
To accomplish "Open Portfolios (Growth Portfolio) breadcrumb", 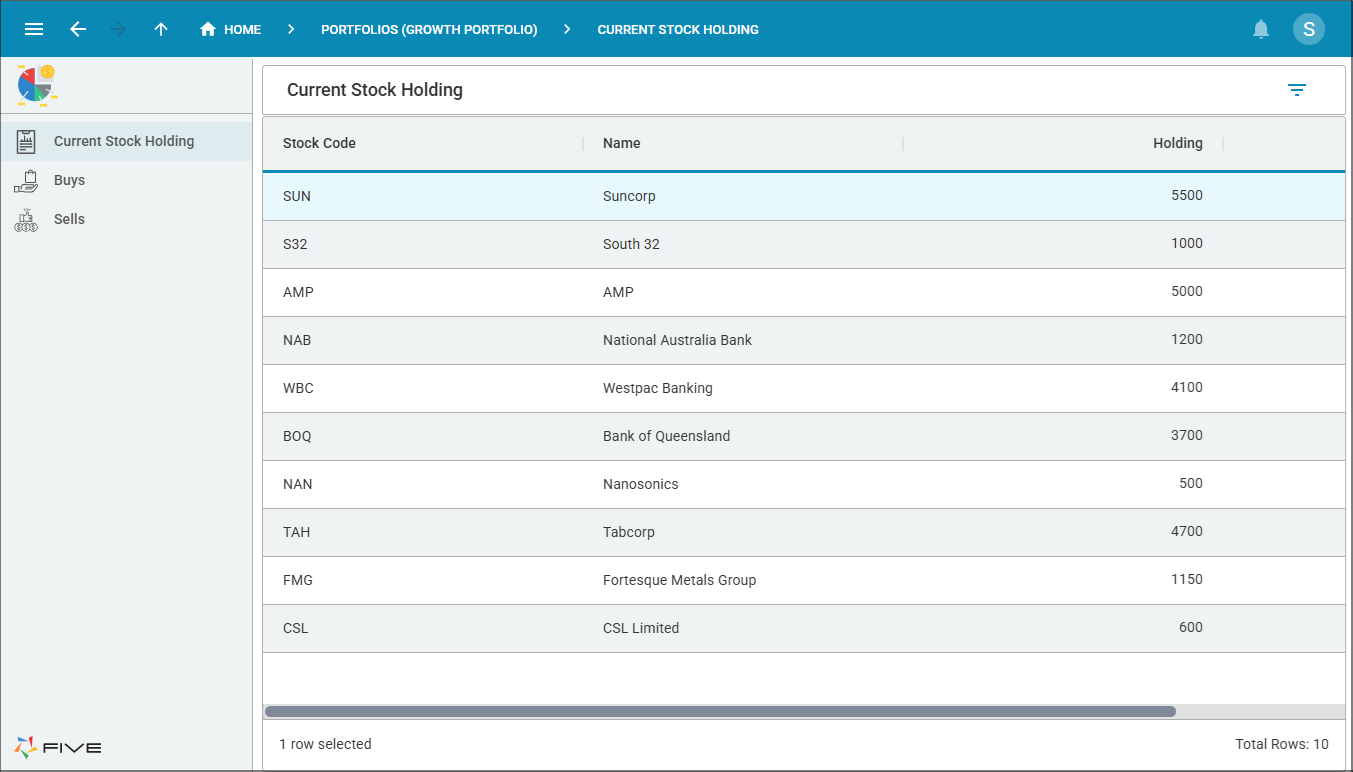I will coord(429,30).
